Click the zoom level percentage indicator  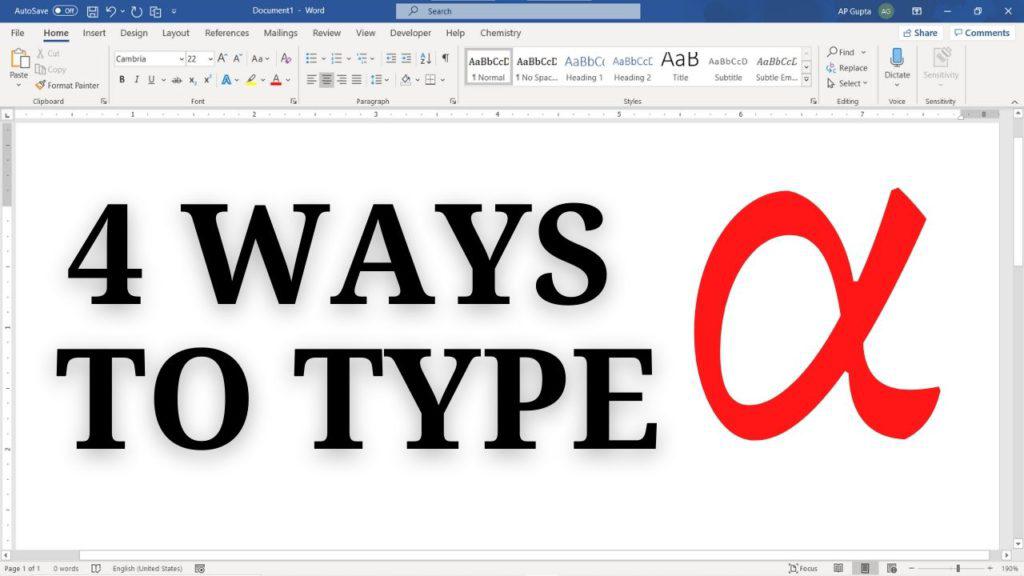[x=1008, y=568]
